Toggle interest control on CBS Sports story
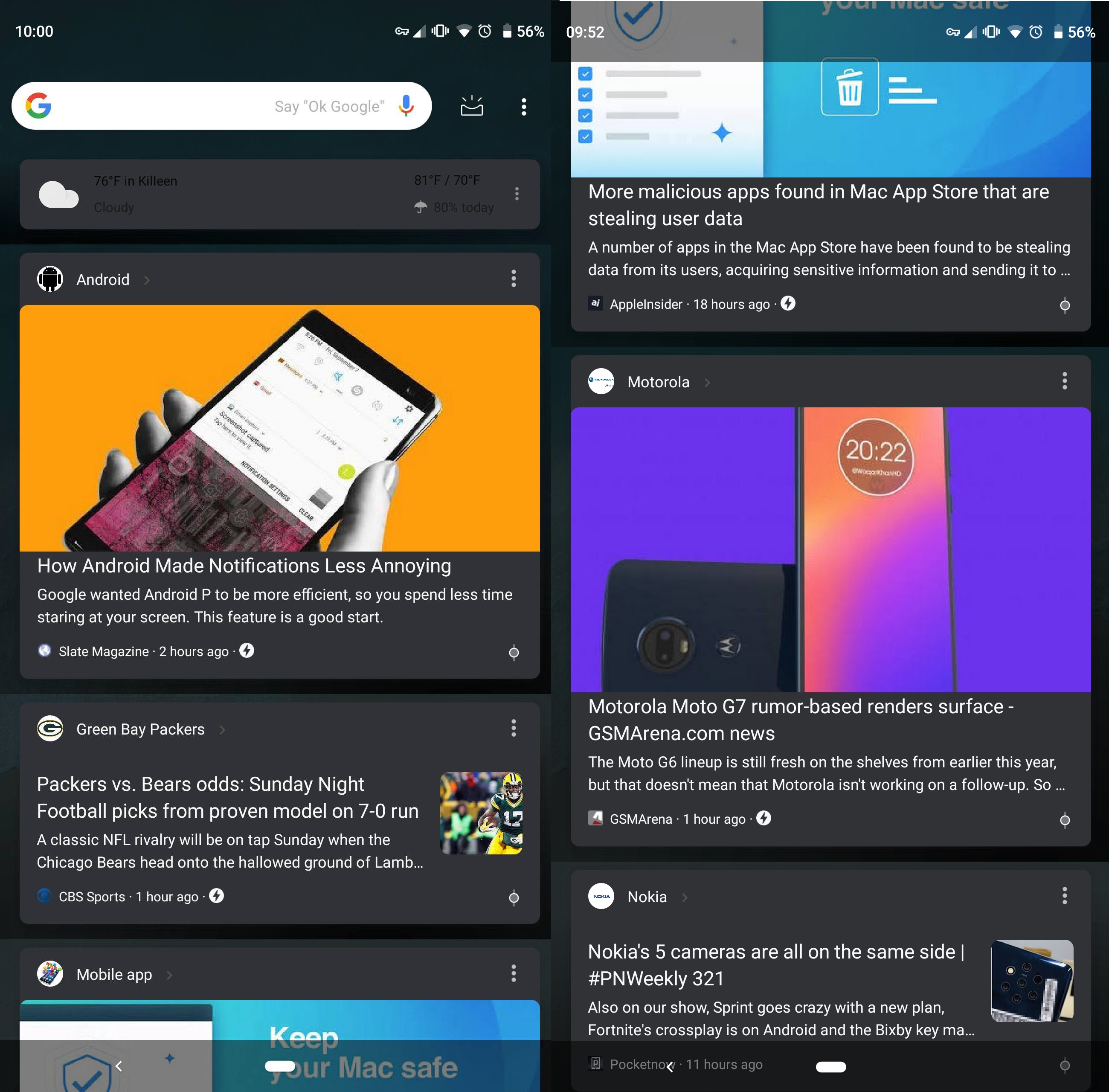Image resolution: width=1109 pixels, height=1092 pixels. coord(514,897)
